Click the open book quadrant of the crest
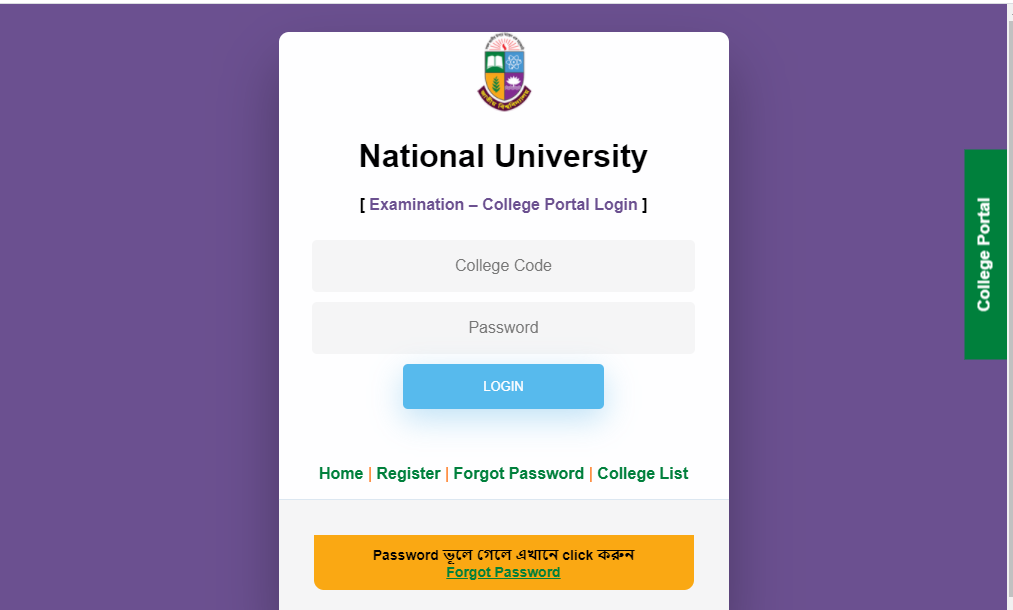 click(x=494, y=63)
